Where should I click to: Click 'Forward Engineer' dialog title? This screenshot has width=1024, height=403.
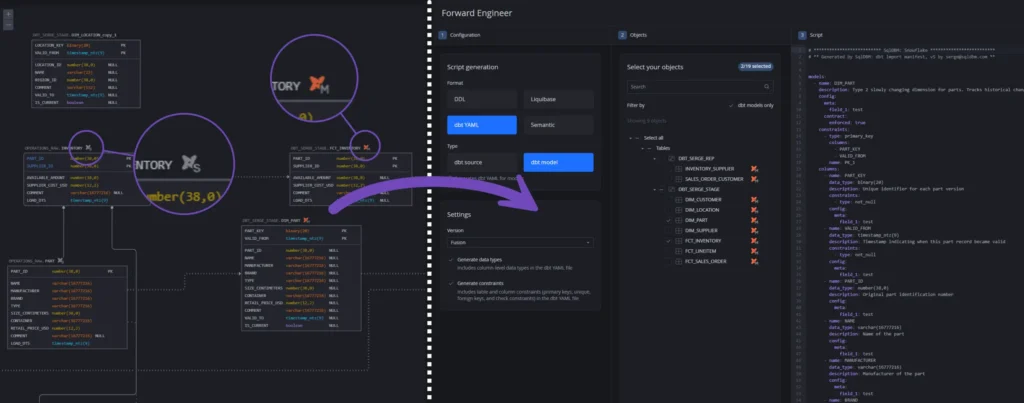(477, 13)
